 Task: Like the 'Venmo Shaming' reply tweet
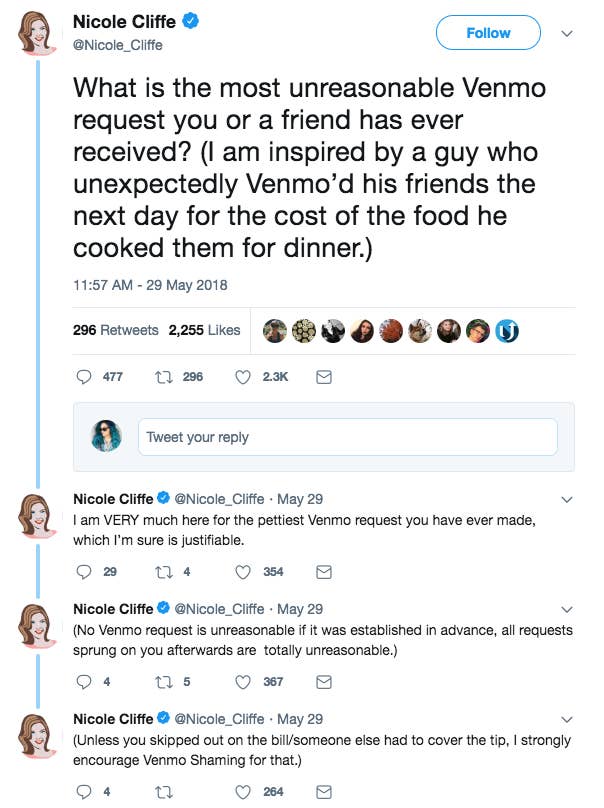coord(242,792)
